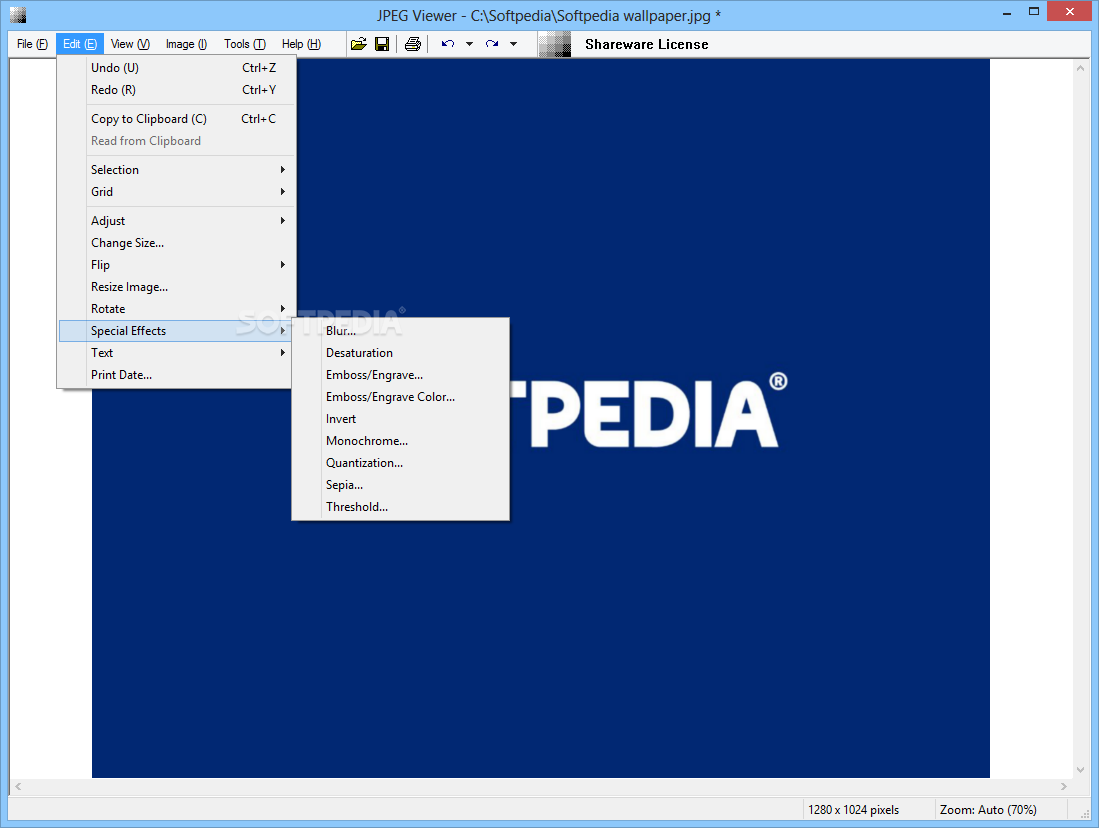Click the Zoom: Auto (70%) status text
The height and width of the screenshot is (828, 1099).
tap(988, 810)
